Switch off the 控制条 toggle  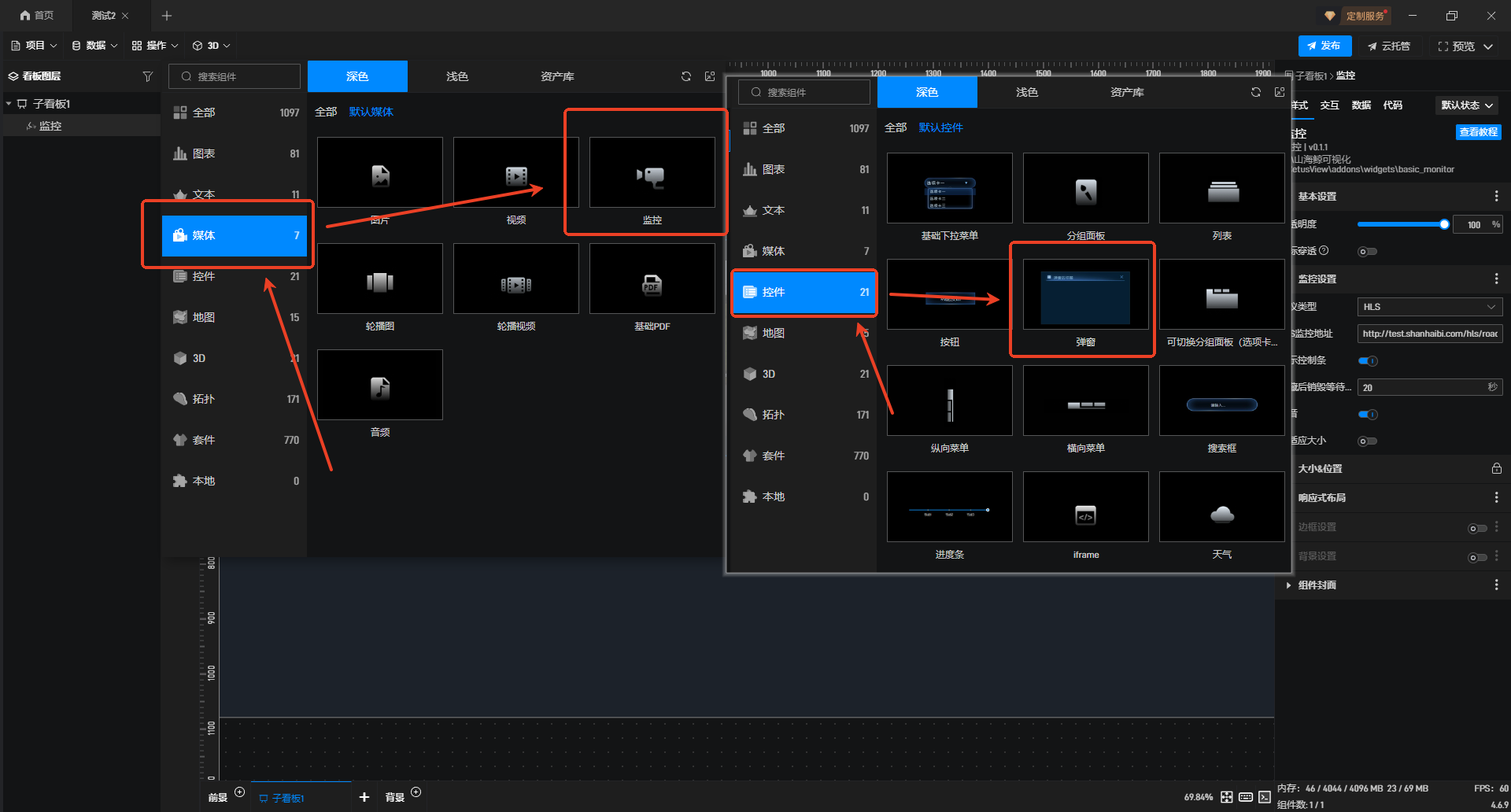(x=1368, y=360)
